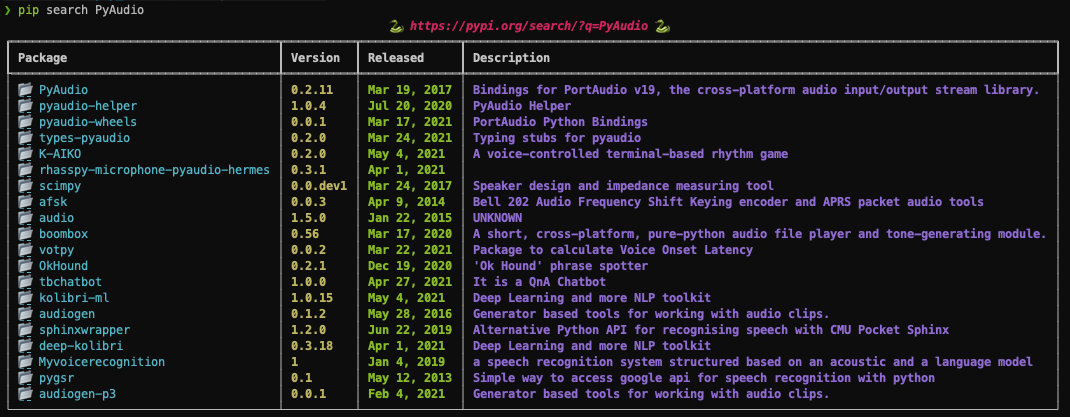Click folder icon next to boombox
1070x417 pixels.
pos(25,233)
